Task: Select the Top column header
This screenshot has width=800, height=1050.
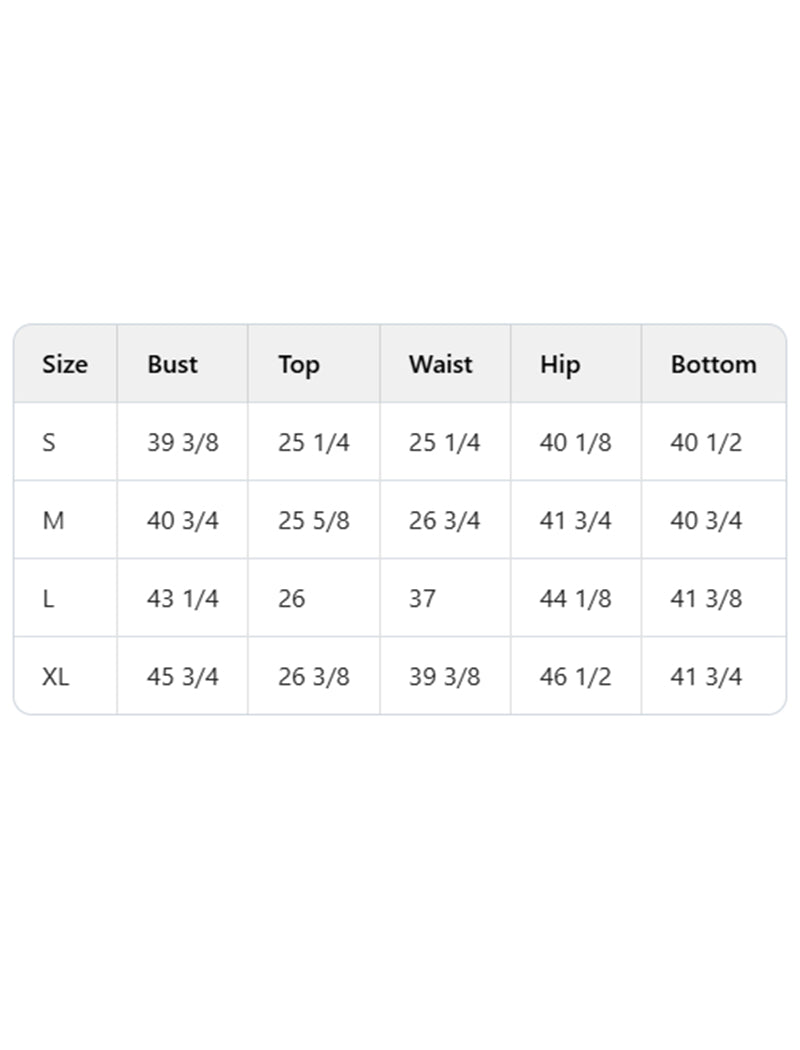Action: coord(299,364)
